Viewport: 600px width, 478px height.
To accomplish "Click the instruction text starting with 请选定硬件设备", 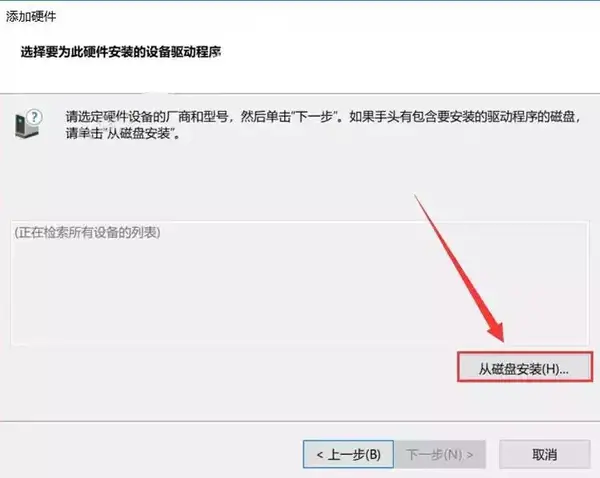I will [x=323, y=117].
